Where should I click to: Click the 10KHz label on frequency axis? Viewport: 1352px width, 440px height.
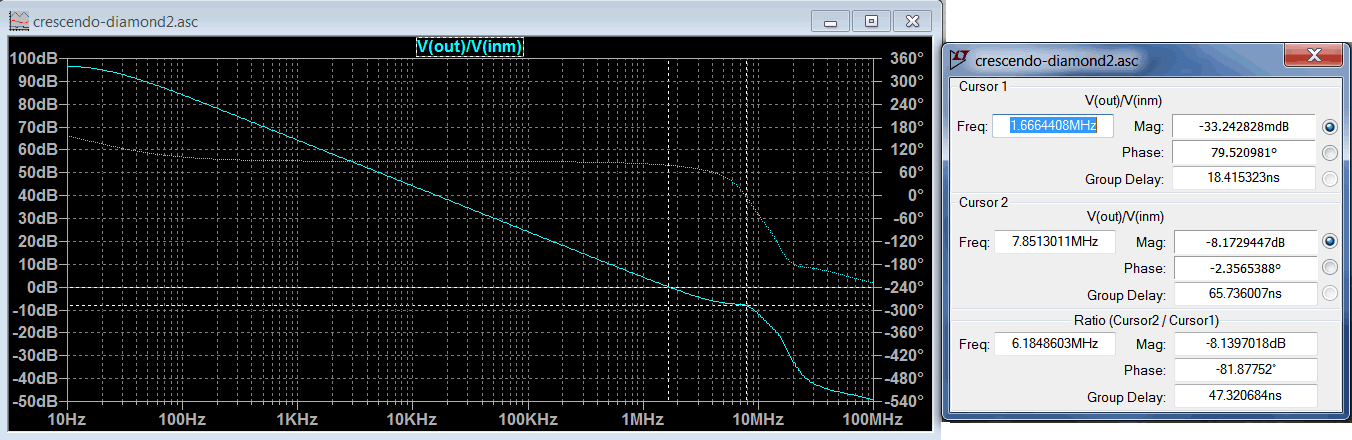point(412,420)
